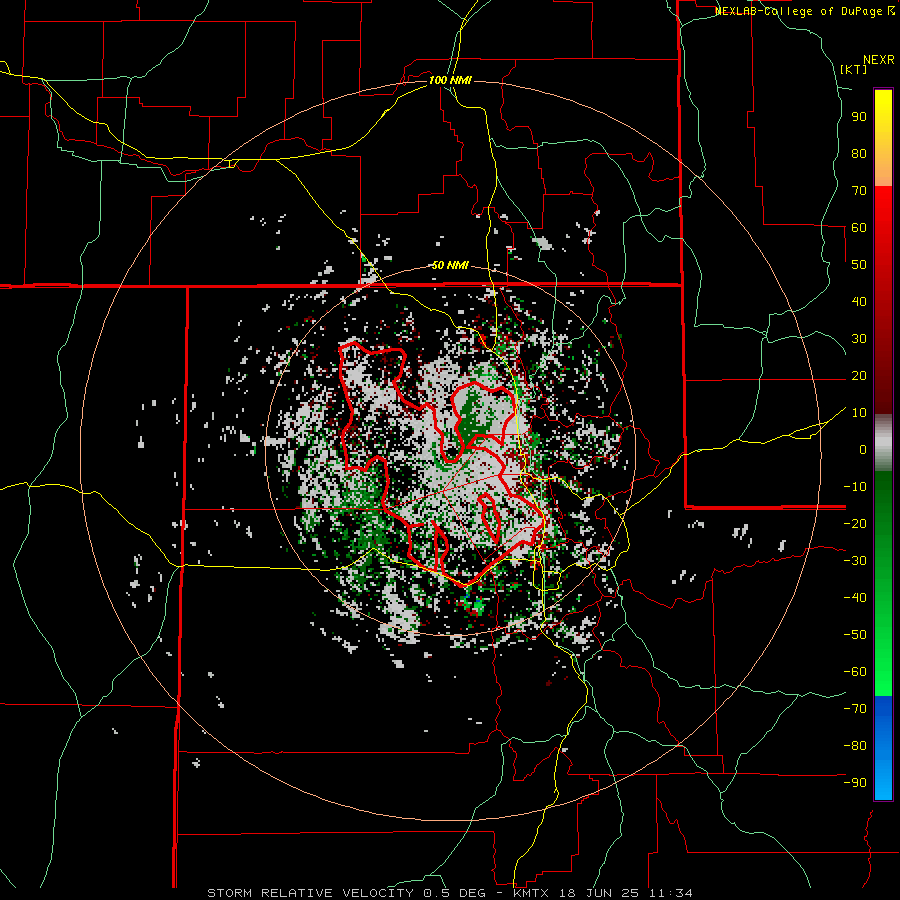
Task: Click the "100 NMI" range ring label
Action: 450,80
